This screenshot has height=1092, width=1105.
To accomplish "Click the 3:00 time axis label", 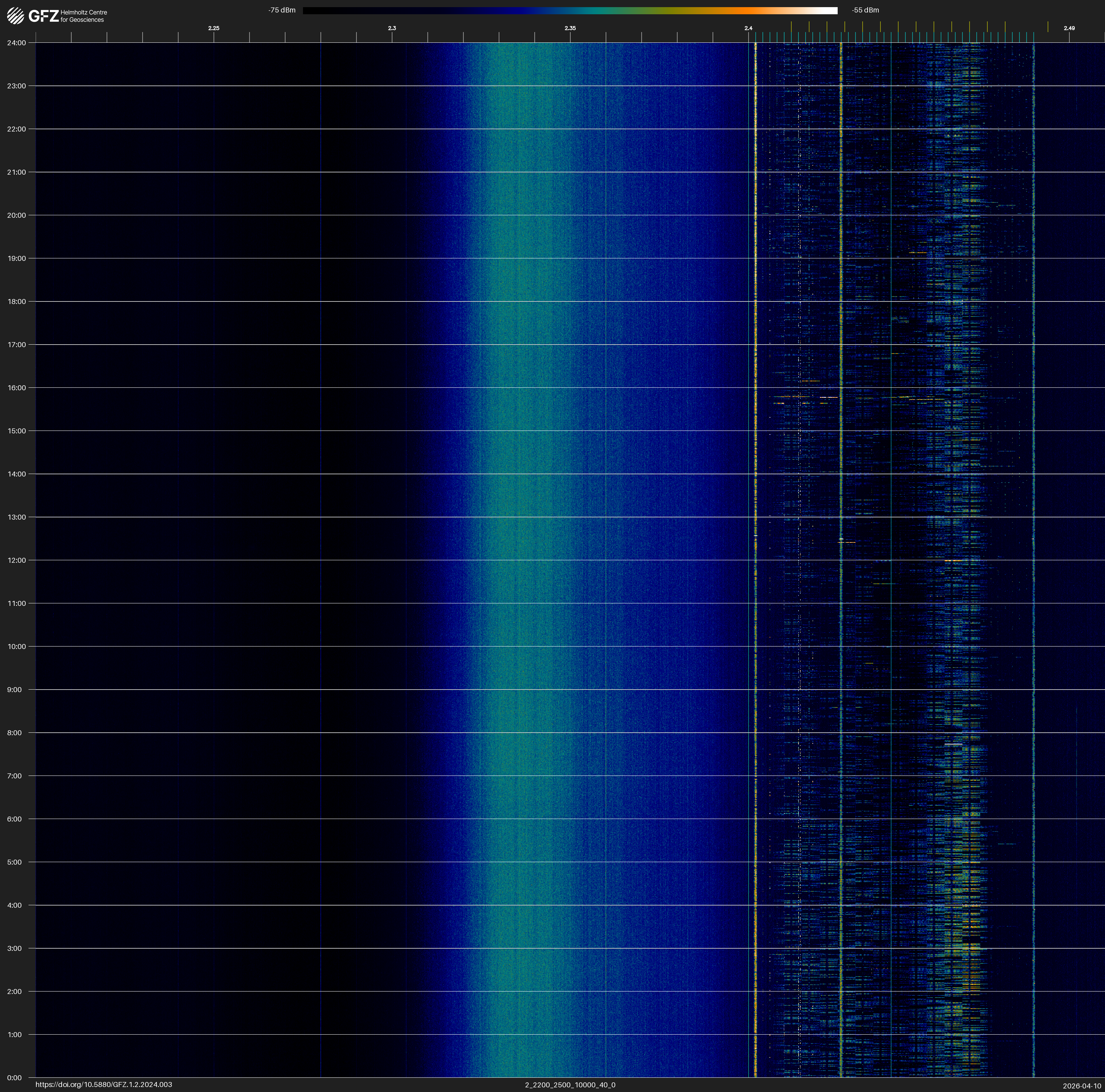I will [15, 948].
